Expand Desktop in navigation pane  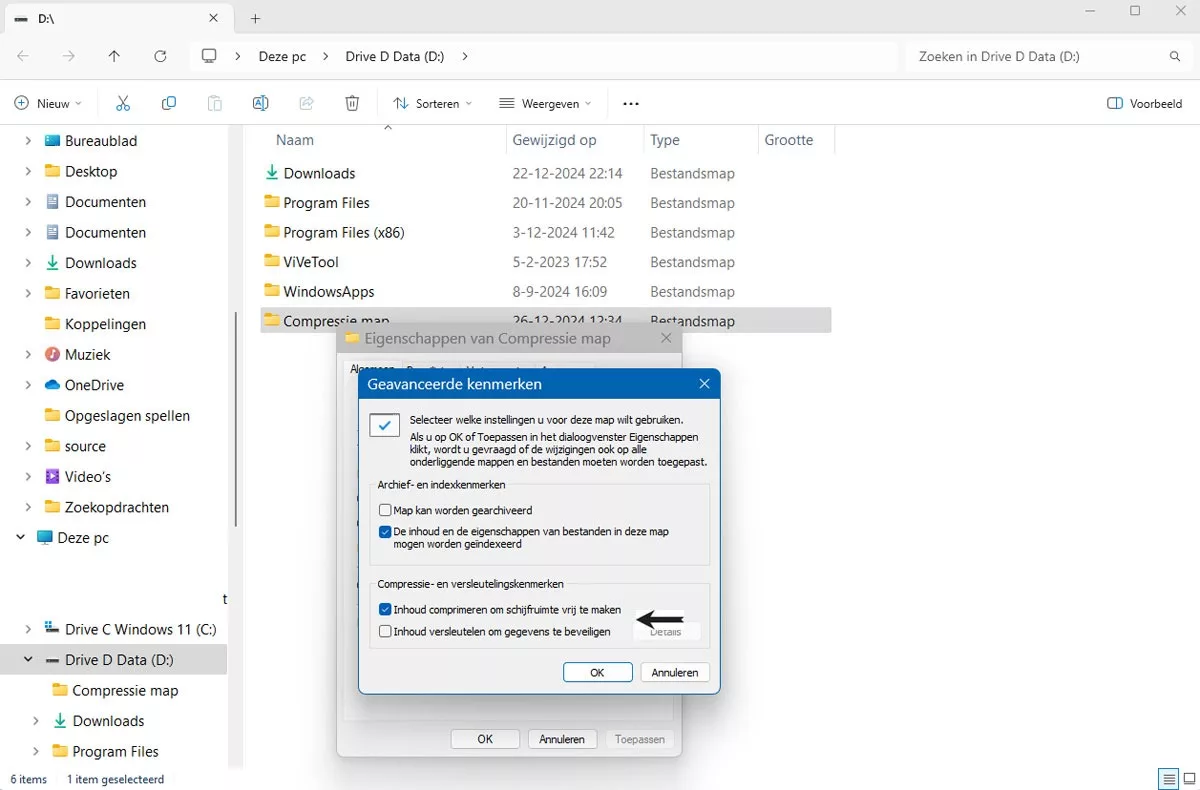coord(28,171)
